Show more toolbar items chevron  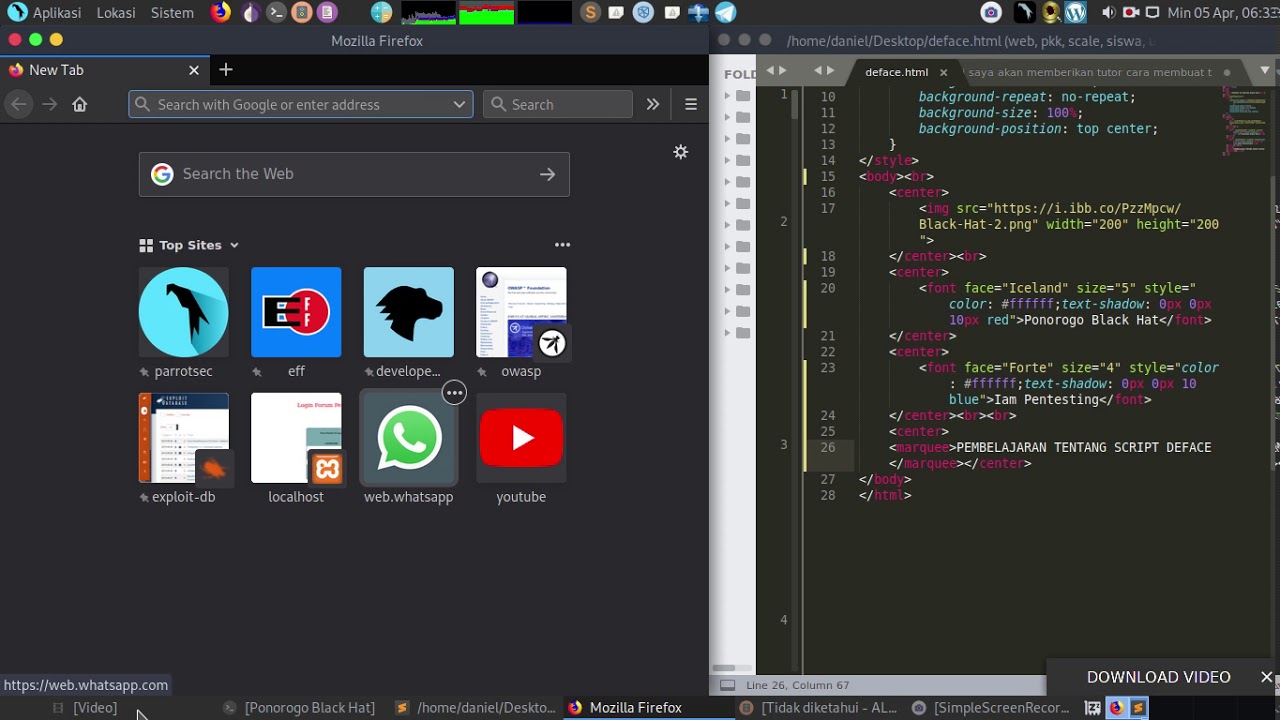point(653,104)
